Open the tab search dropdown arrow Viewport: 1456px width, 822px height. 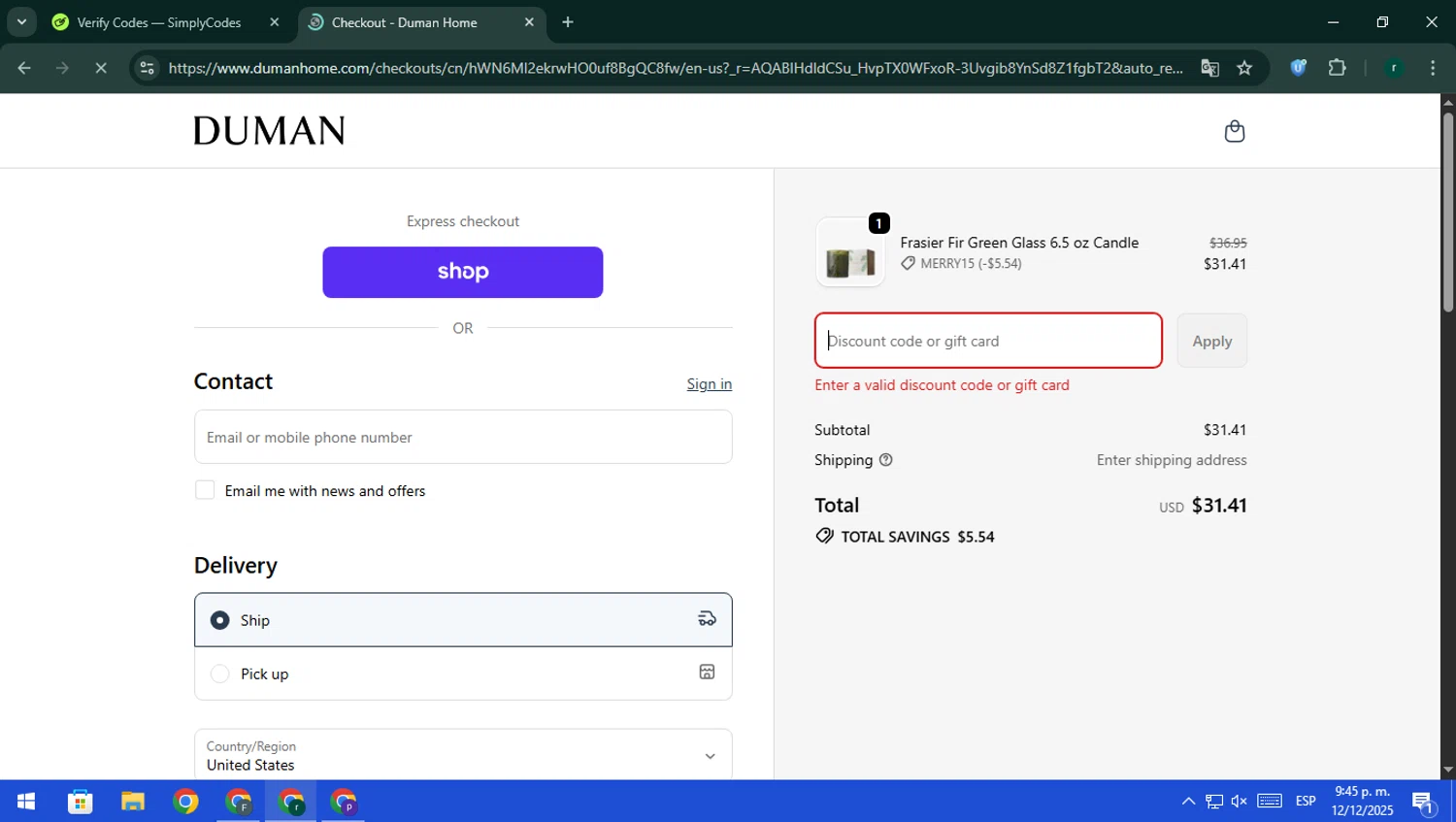(21, 22)
